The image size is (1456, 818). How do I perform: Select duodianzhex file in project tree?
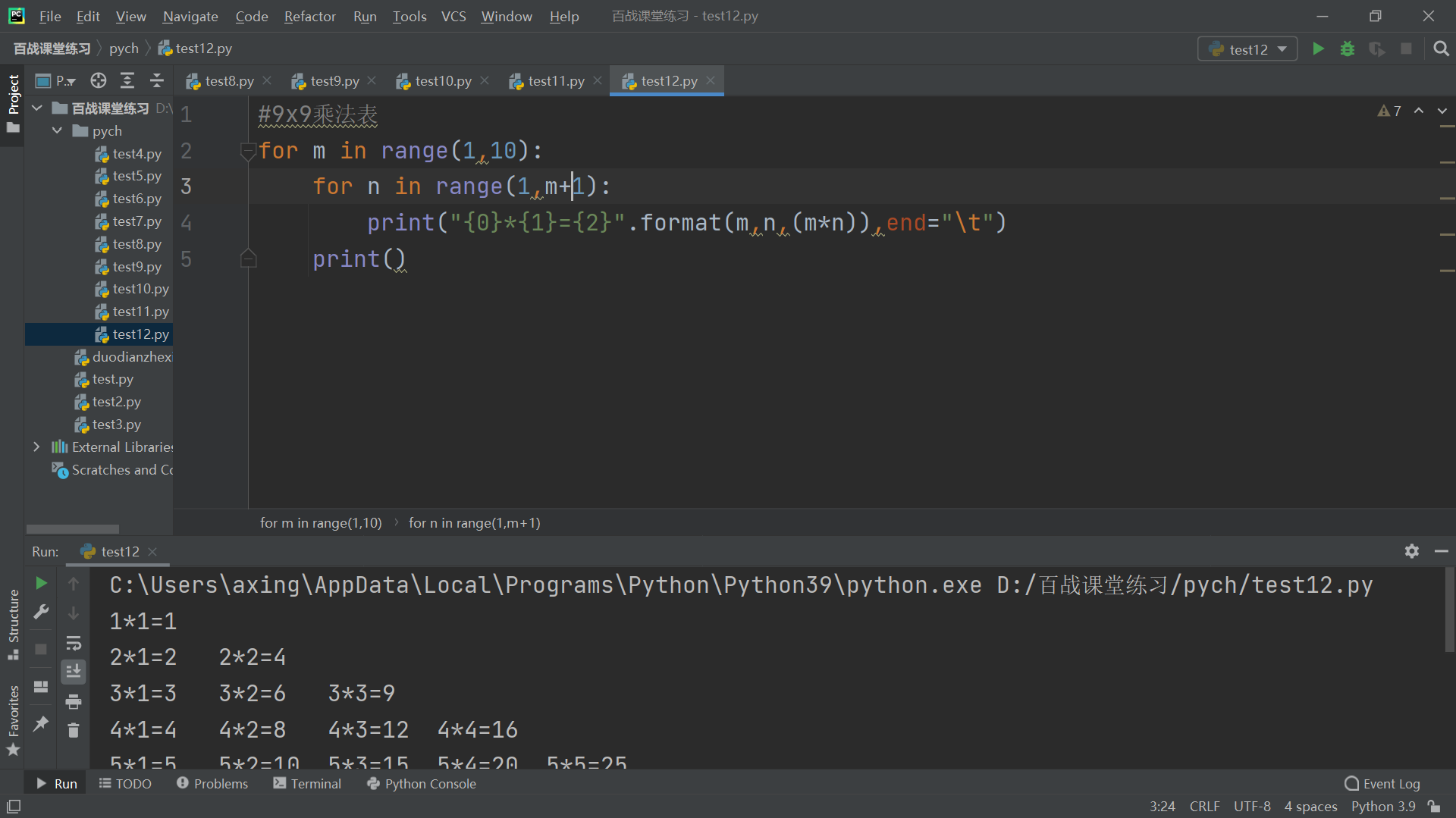point(123,357)
